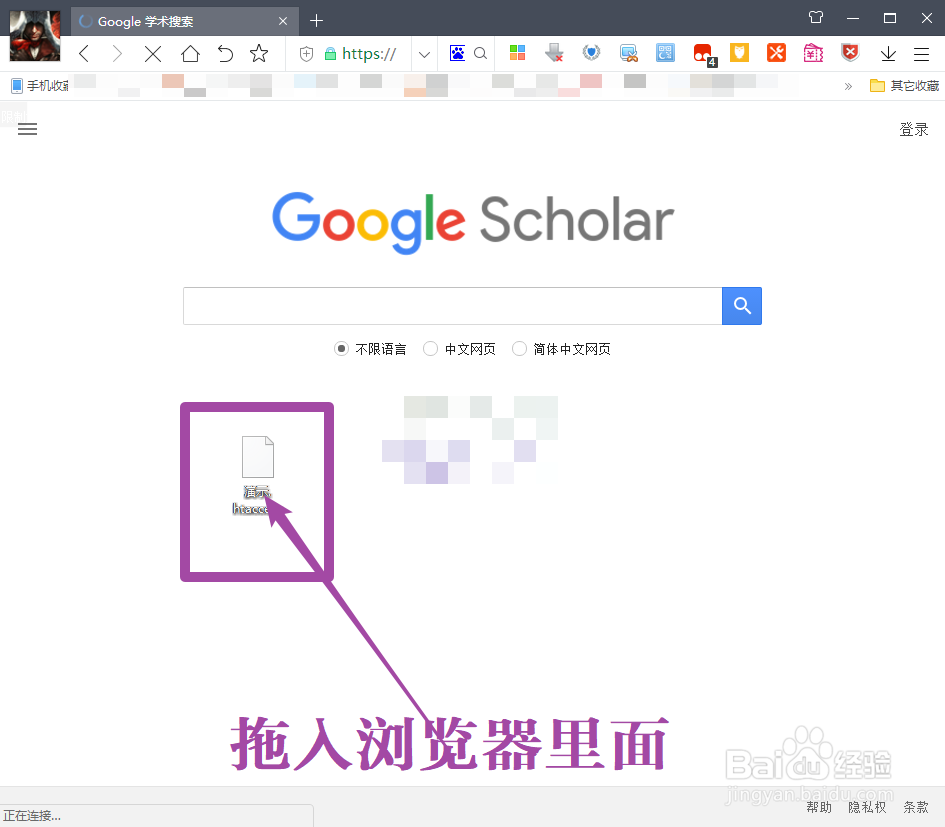Open the address bar dropdown arrow

(423, 53)
